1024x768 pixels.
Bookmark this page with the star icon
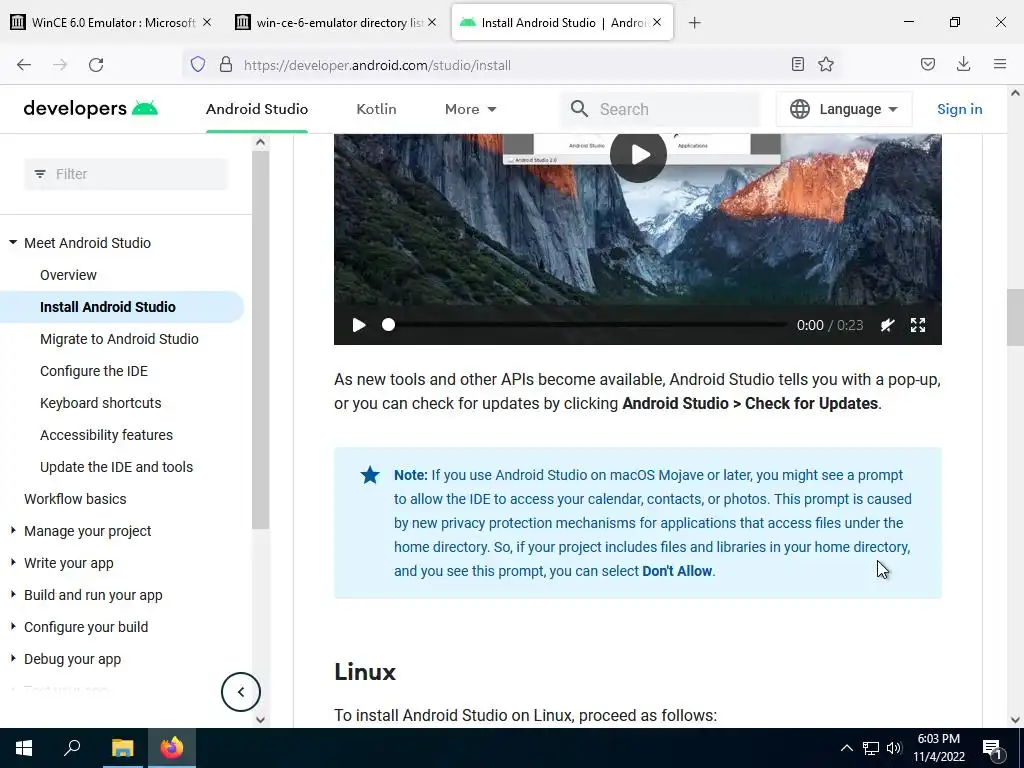(826, 64)
